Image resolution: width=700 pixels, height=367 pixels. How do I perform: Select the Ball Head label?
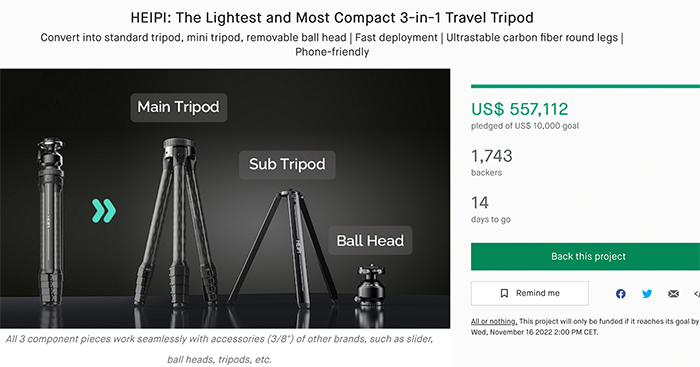[370, 241]
